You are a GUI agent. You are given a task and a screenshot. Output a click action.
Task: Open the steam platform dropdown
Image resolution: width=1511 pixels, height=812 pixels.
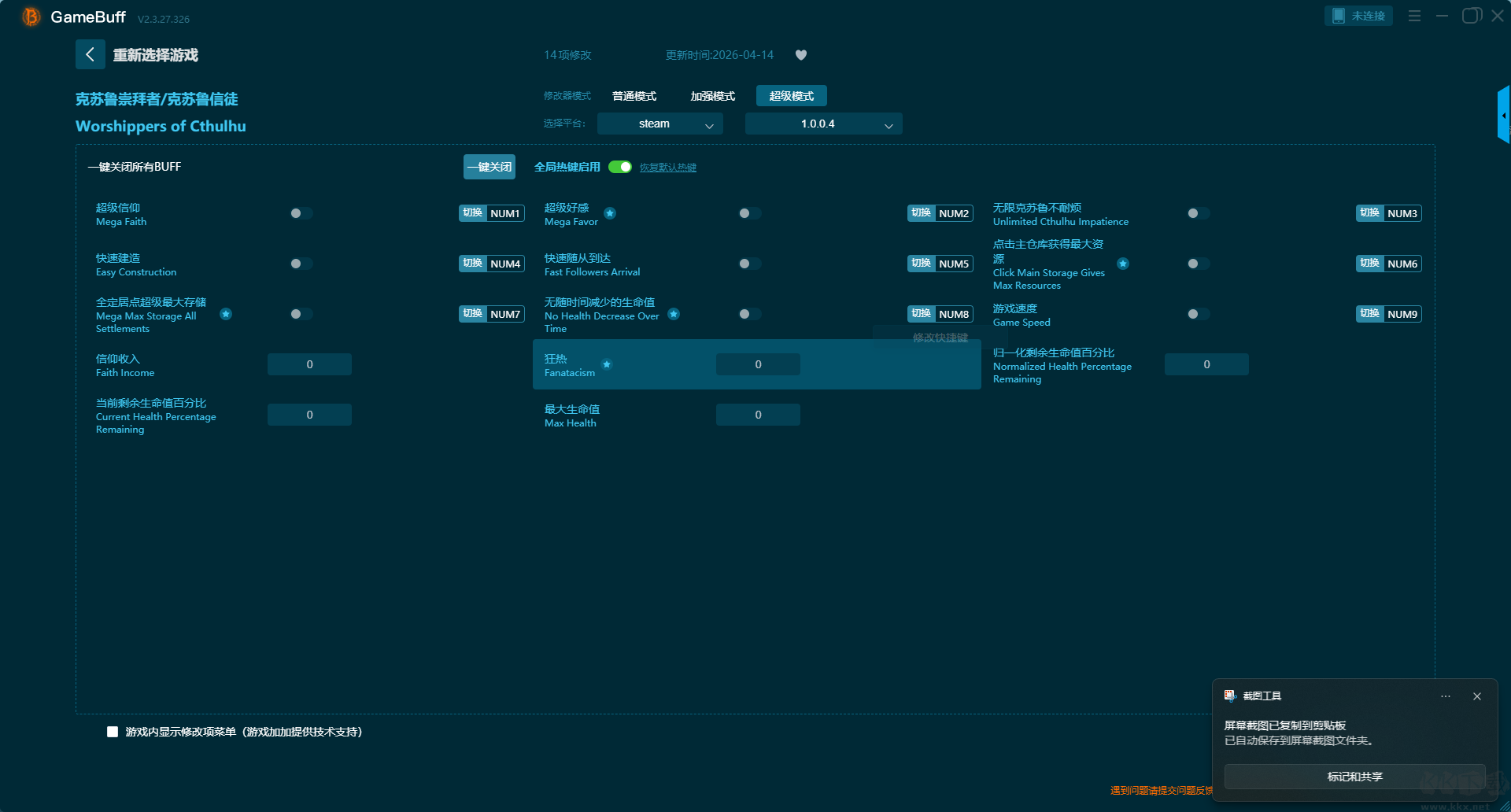(x=660, y=124)
